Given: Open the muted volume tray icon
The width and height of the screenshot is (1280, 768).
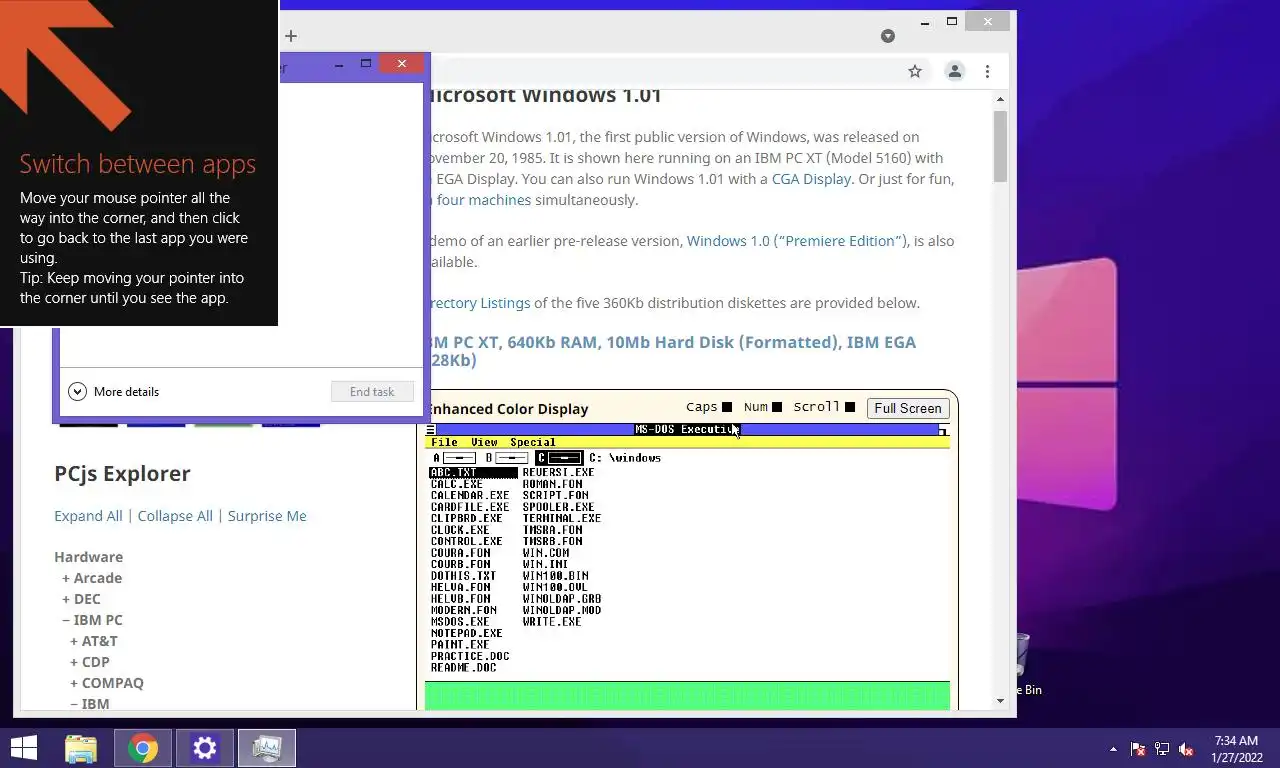Looking at the screenshot, I should point(1186,749).
